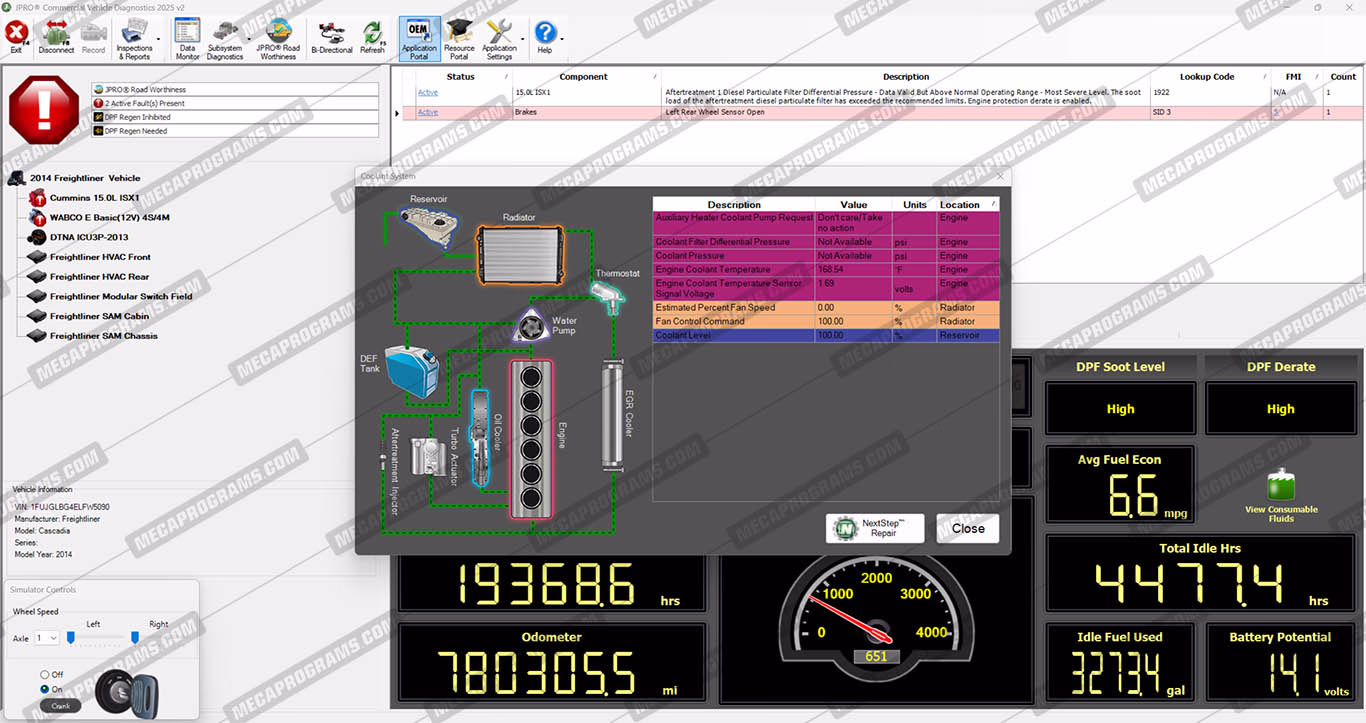The image size is (1366, 723).
Task: Select Freightliner HVAC Front
Action: pos(100,257)
